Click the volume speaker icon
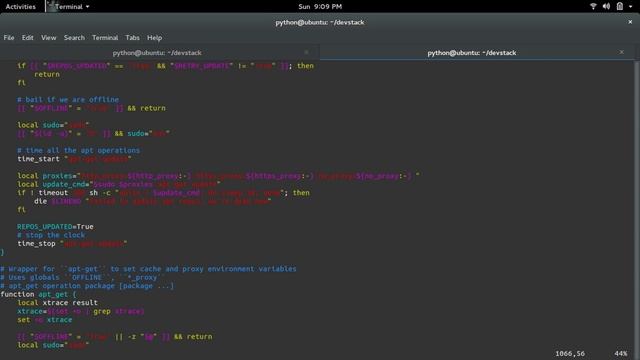 606,6
